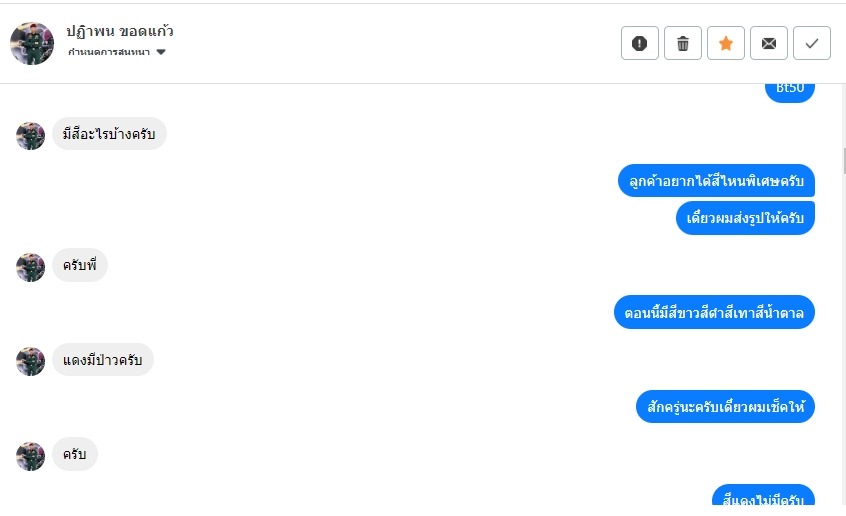
Task: Open the header profile picture of ปฏิภพน ขอดแก้ว
Action: 32,43
